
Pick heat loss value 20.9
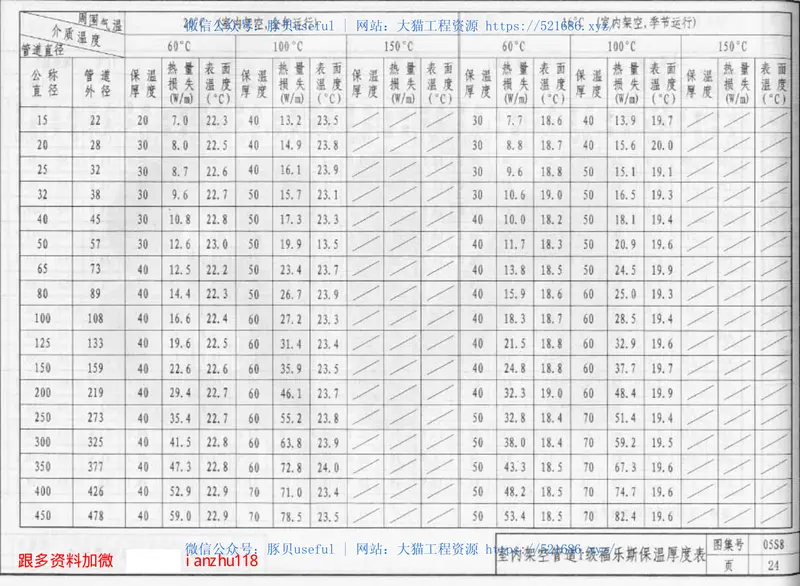coord(624,244)
